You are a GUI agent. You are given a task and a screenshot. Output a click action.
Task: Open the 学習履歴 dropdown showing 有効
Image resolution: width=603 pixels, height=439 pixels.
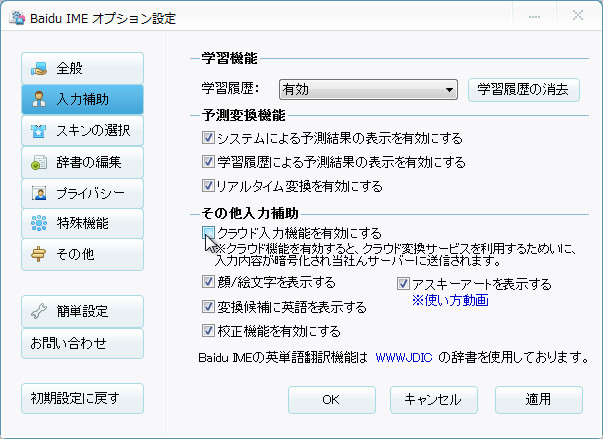[368, 90]
